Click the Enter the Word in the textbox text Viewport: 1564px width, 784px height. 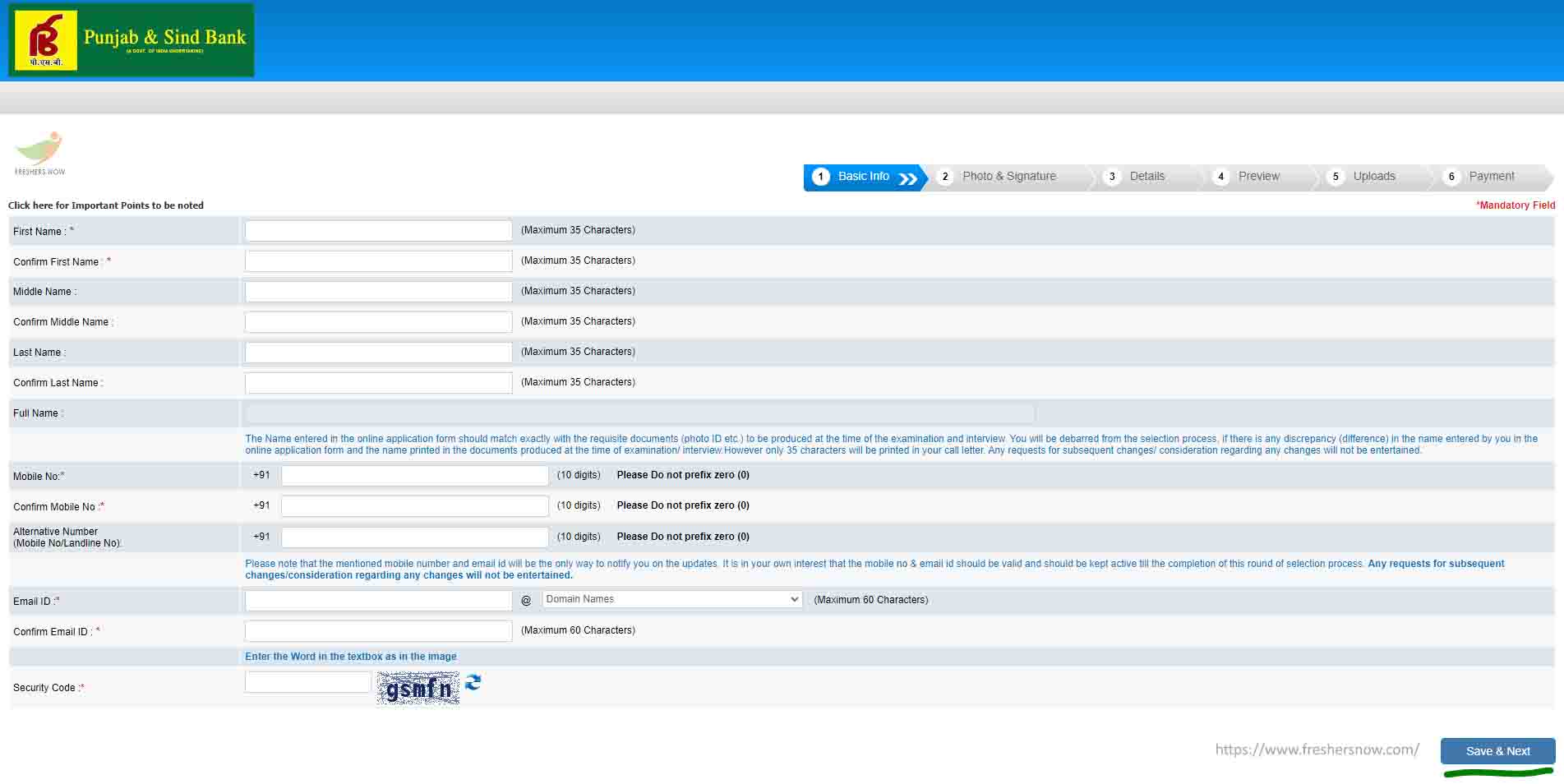point(351,657)
